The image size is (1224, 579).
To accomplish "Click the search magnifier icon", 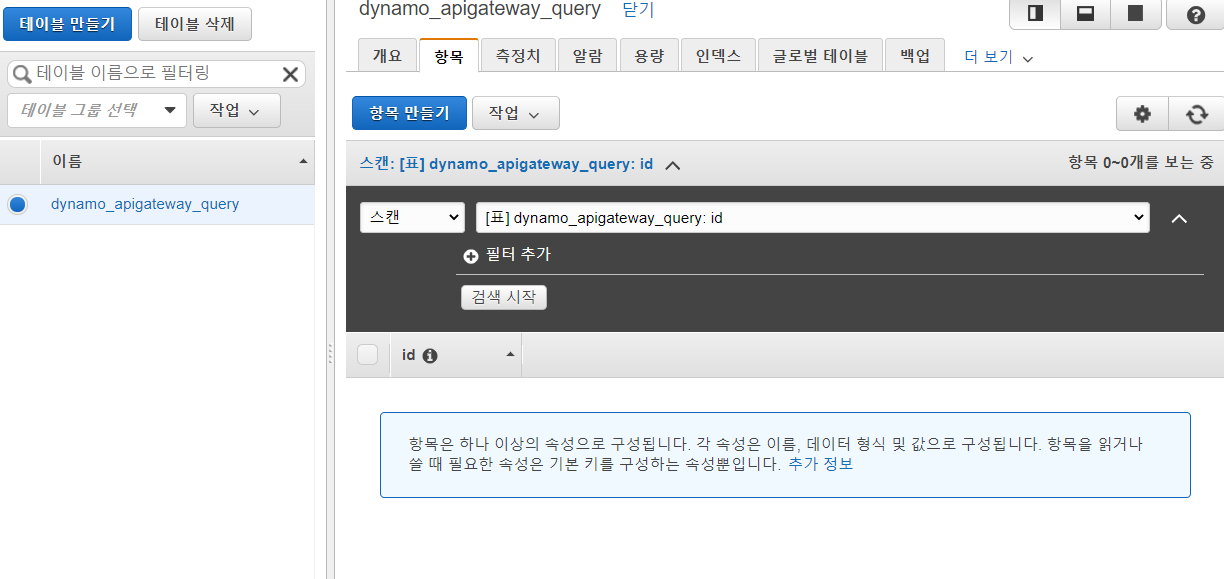I will [22, 74].
